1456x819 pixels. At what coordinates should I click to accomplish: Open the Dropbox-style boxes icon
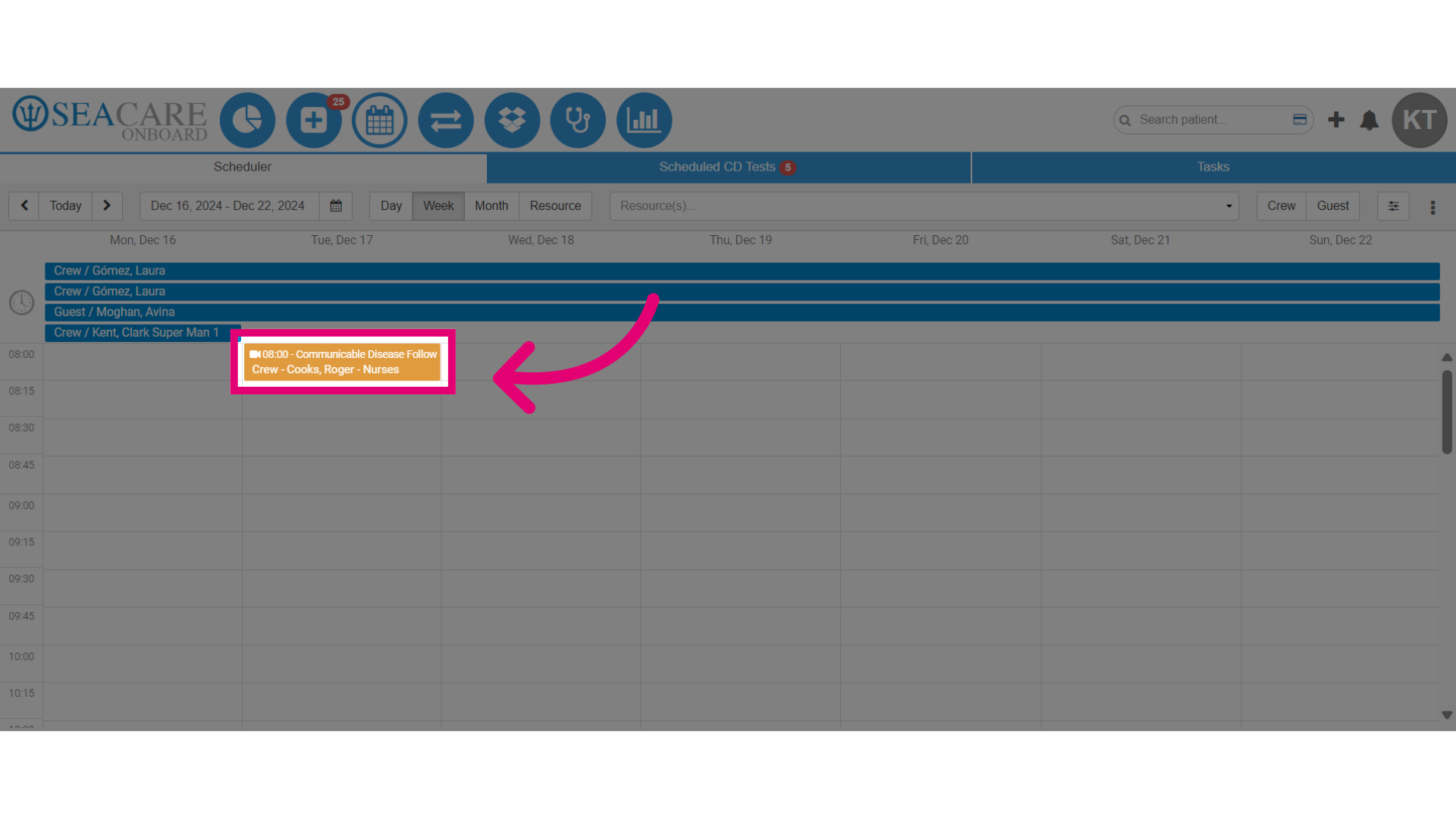[512, 120]
